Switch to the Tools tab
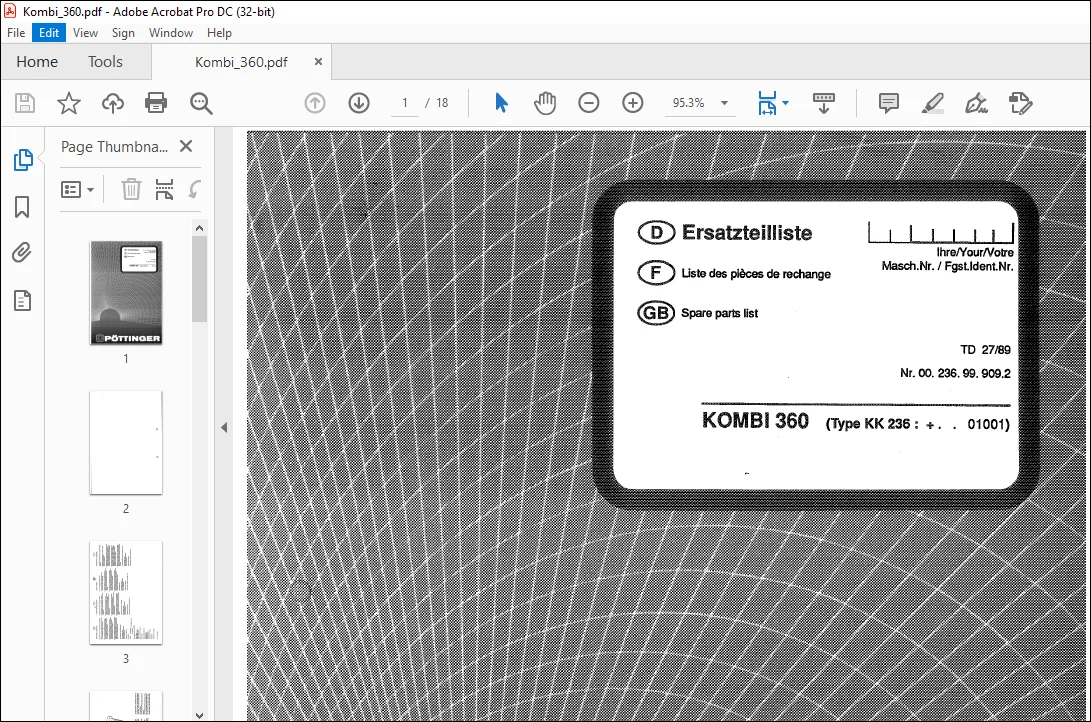Screen dimensions: 1091x722 click(105, 62)
